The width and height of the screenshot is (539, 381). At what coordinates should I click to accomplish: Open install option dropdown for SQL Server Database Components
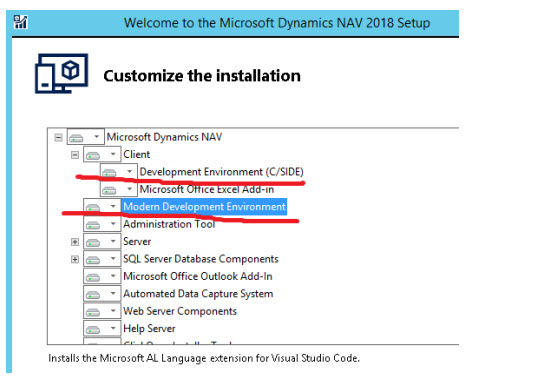102,259
